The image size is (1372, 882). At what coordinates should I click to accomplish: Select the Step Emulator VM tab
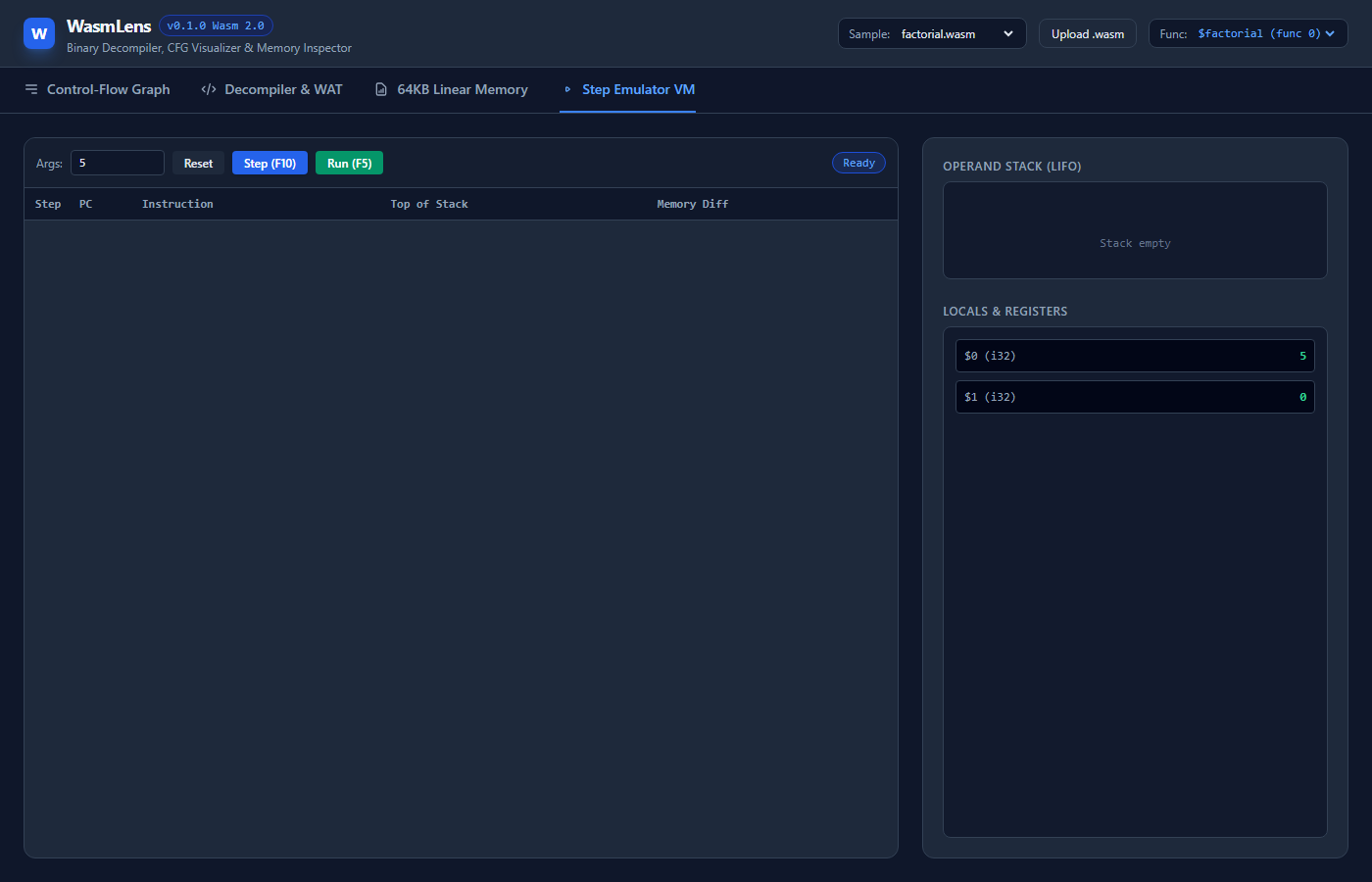point(627,89)
